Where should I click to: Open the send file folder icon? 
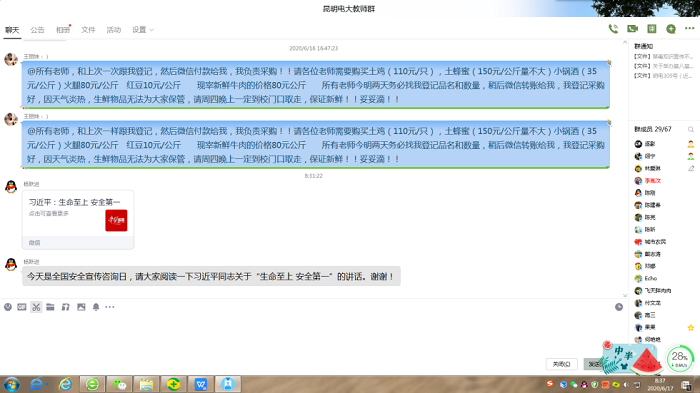coord(50,307)
